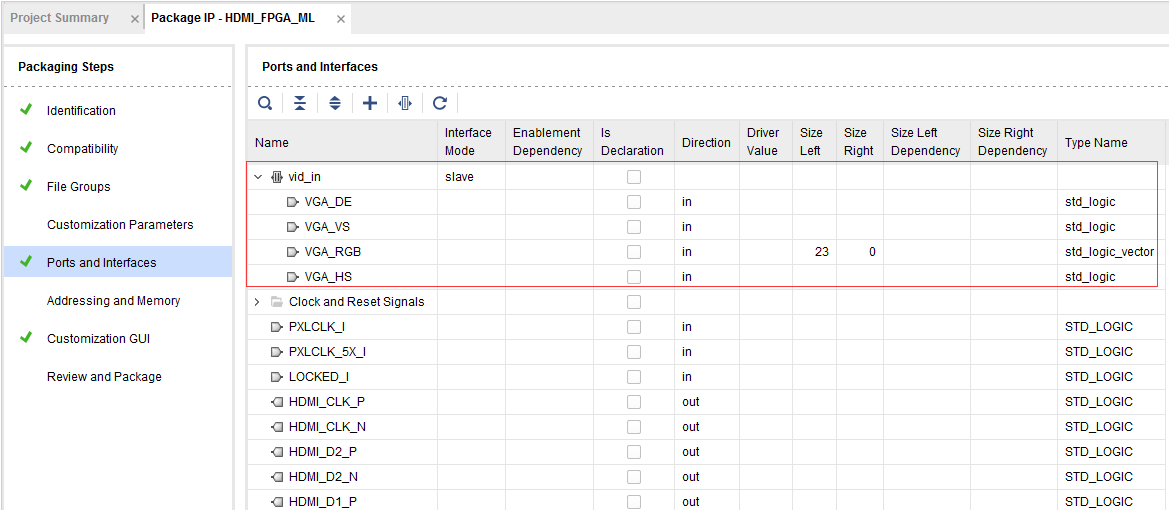Click VGA_RGB input port icon
1169x510 pixels.
coord(293,252)
